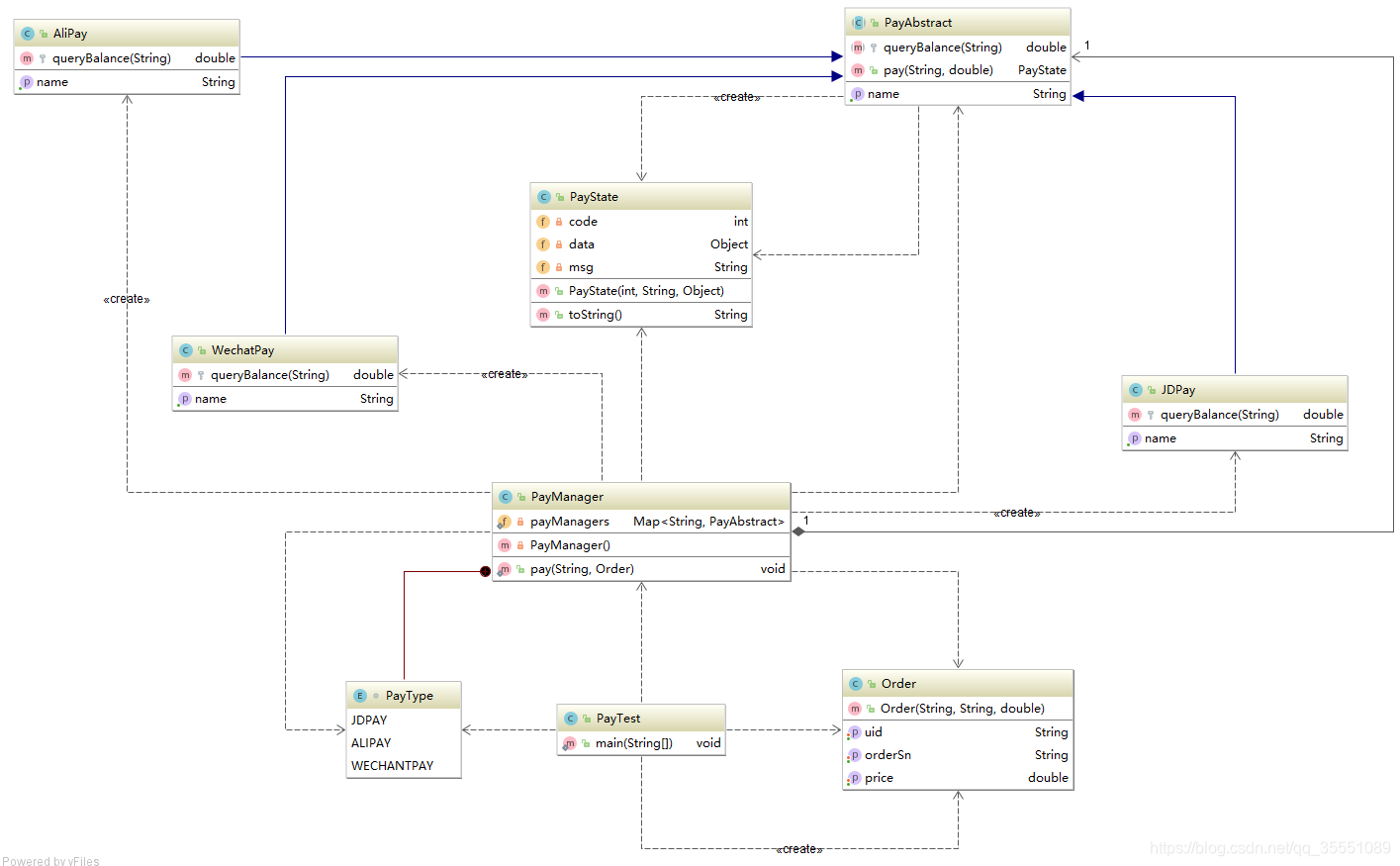Select the PayManager class title
The height and width of the screenshot is (866, 1400).
[x=567, y=497]
